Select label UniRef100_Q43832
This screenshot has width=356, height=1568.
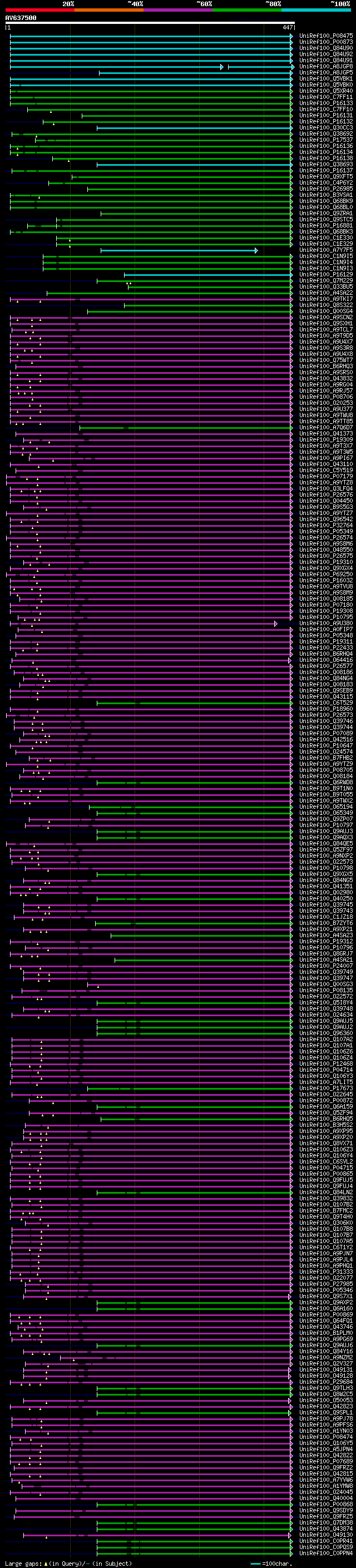pos(326,379)
